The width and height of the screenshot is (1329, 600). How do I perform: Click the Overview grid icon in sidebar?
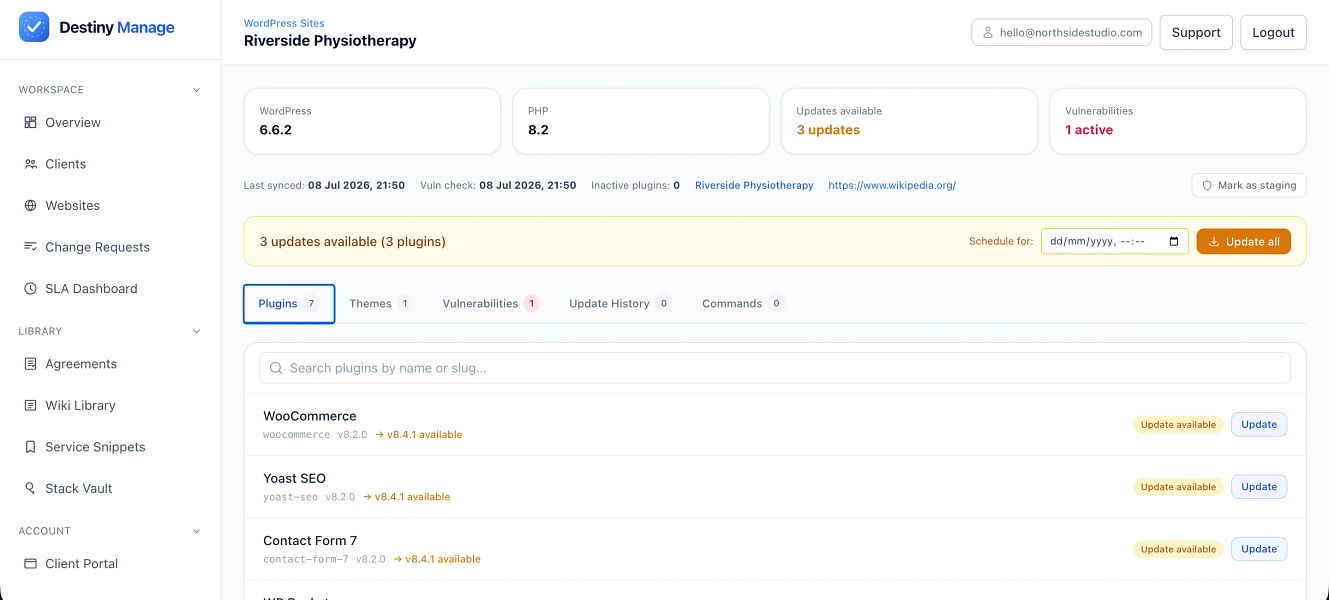(30, 122)
